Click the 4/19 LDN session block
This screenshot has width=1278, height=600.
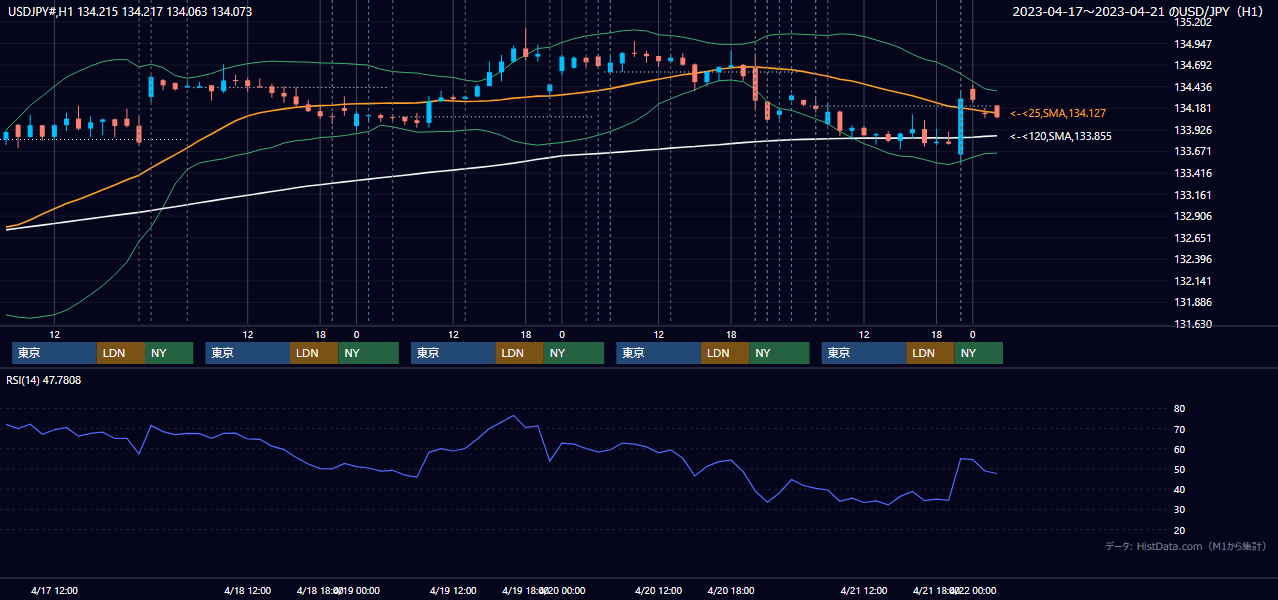point(520,353)
